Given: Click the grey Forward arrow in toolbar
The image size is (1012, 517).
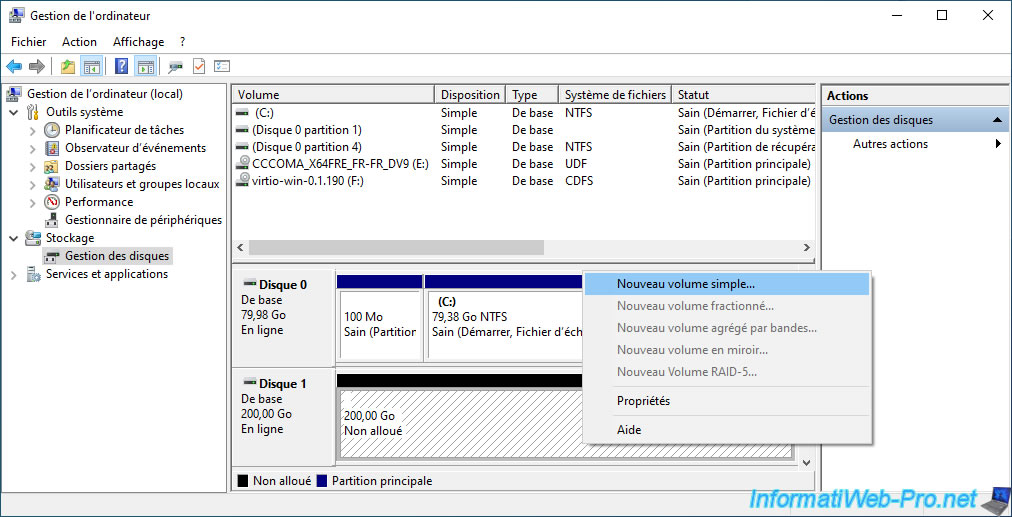Looking at the screenshot, I should [x=37, y=66].
